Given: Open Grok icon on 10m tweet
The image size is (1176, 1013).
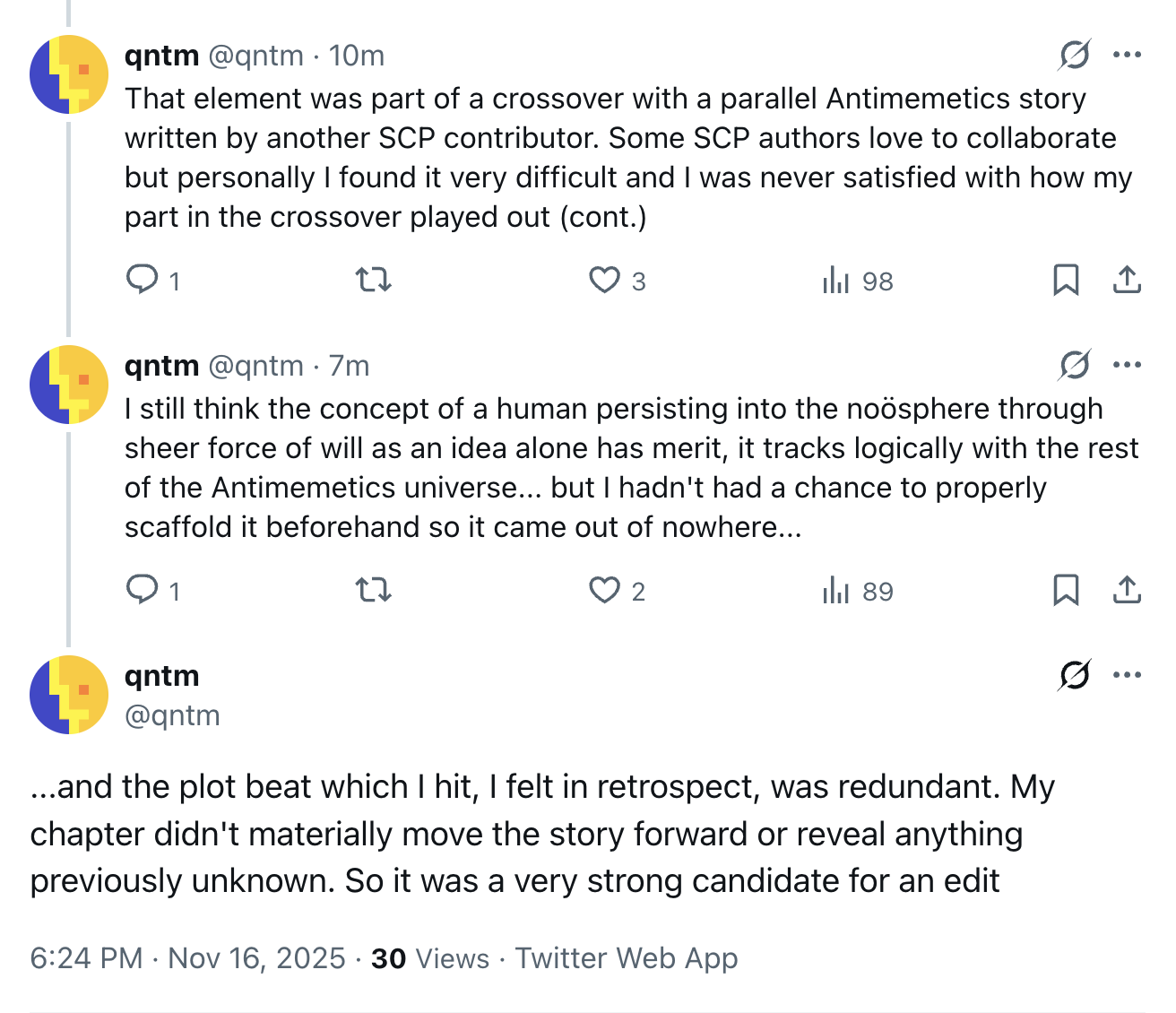Looking at the screenshot, I should tap(1074, 55).
